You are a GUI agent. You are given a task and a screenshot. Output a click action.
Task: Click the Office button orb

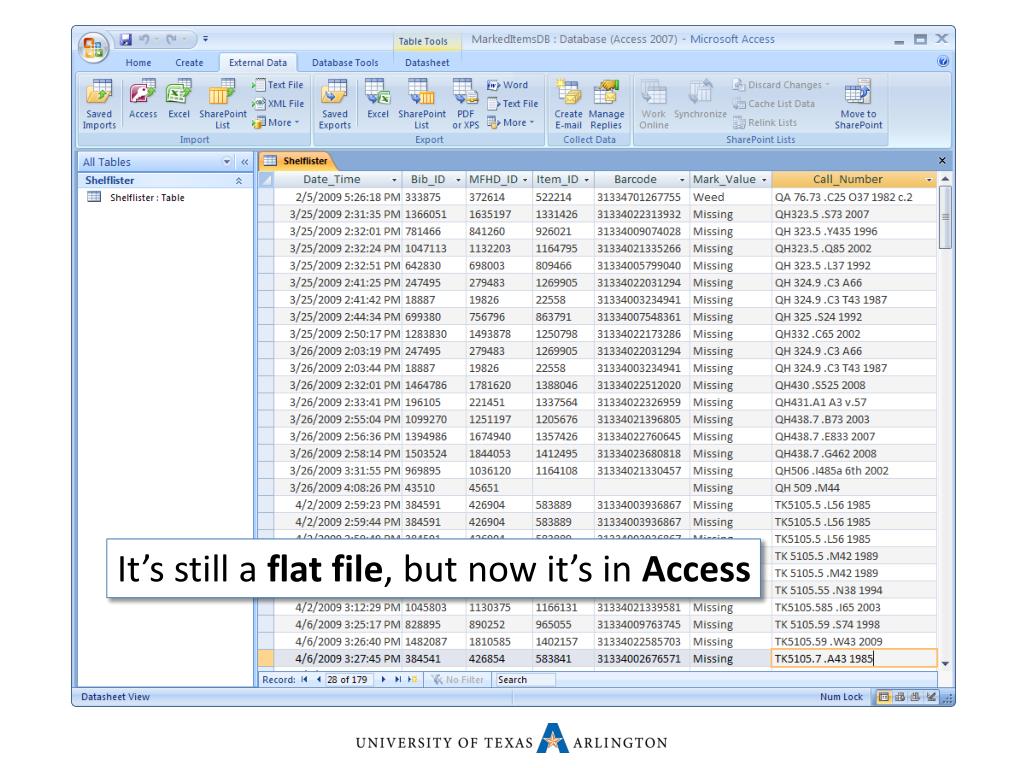point(93,47)
